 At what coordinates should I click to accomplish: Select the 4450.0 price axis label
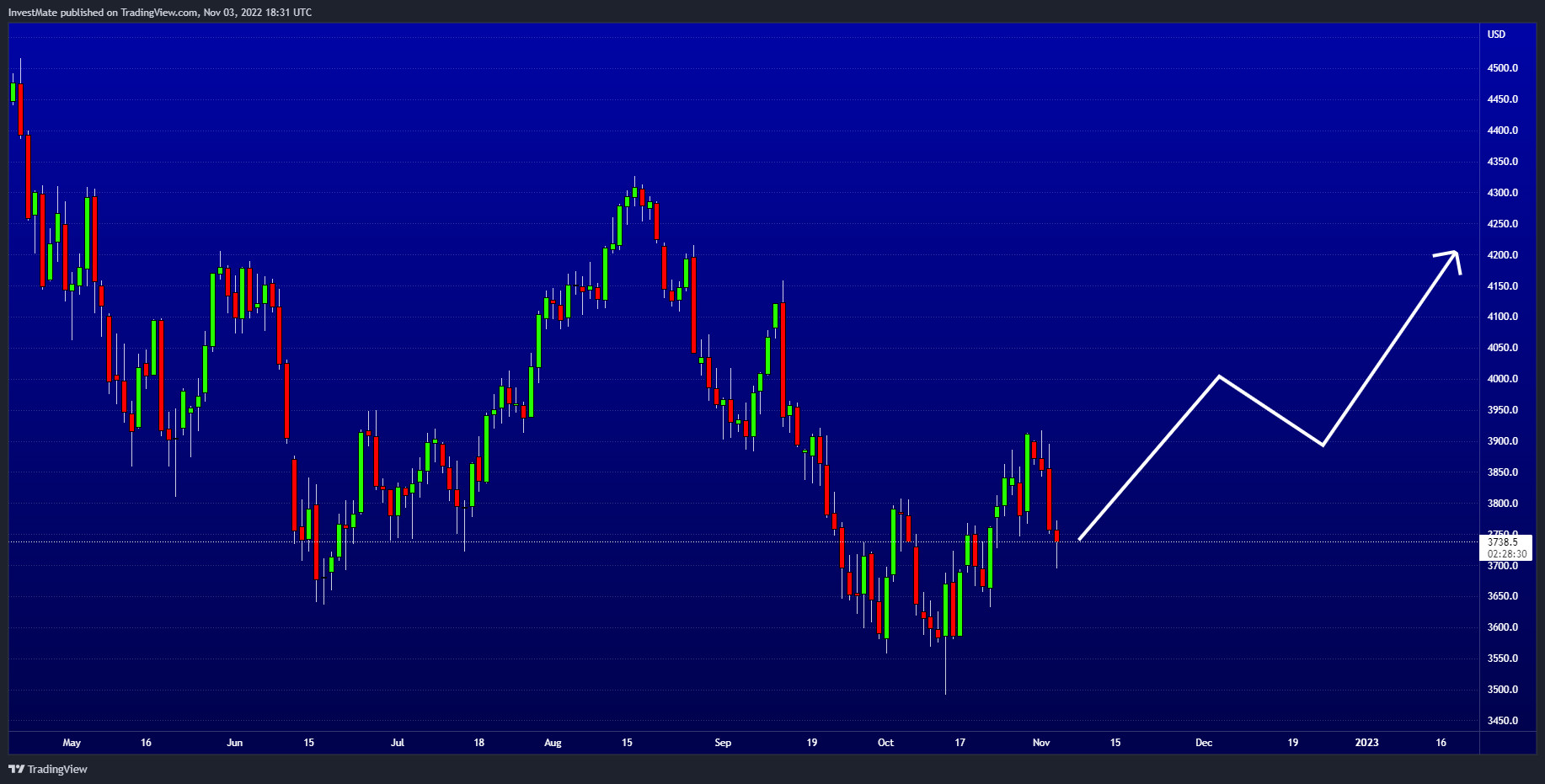point(1503,99)
